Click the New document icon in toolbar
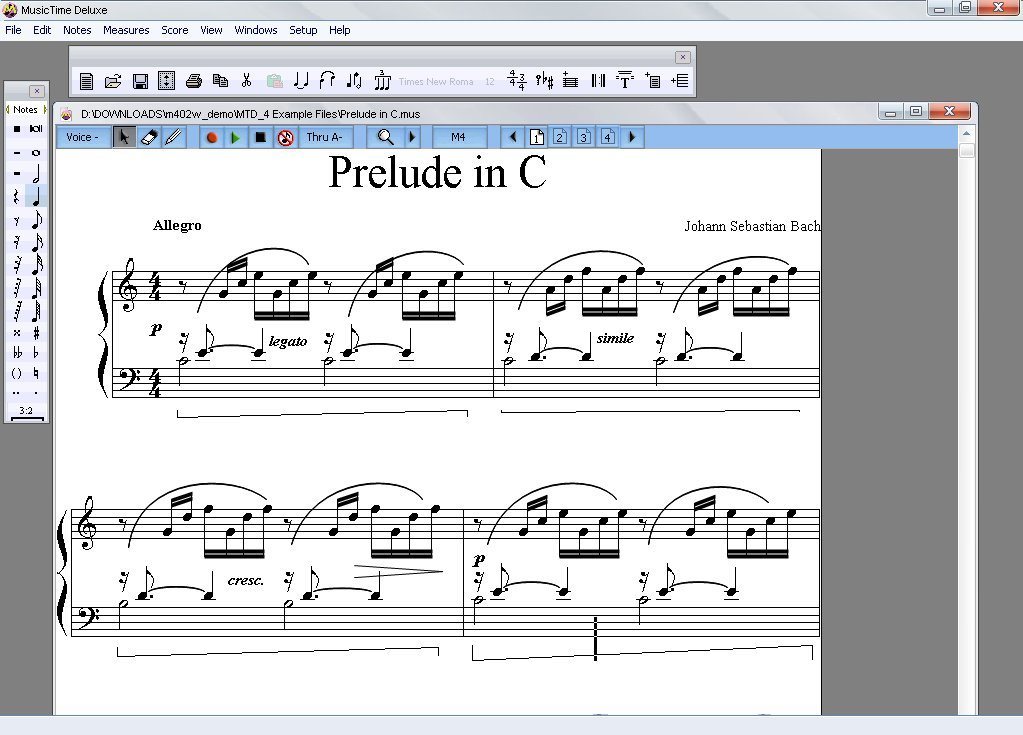 pos(86,81)
